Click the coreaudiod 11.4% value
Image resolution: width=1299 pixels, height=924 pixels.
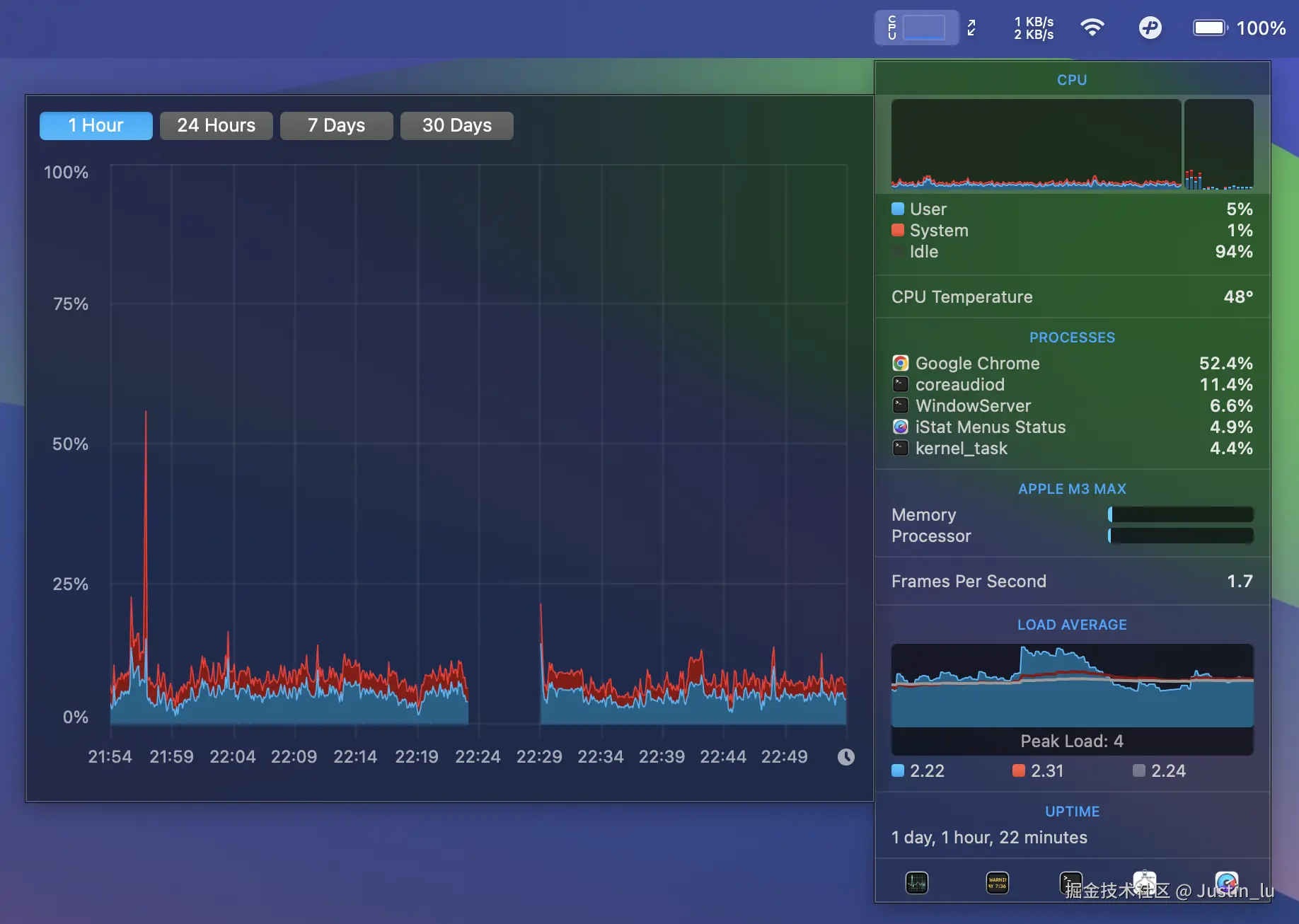(x=1226, y=385)
